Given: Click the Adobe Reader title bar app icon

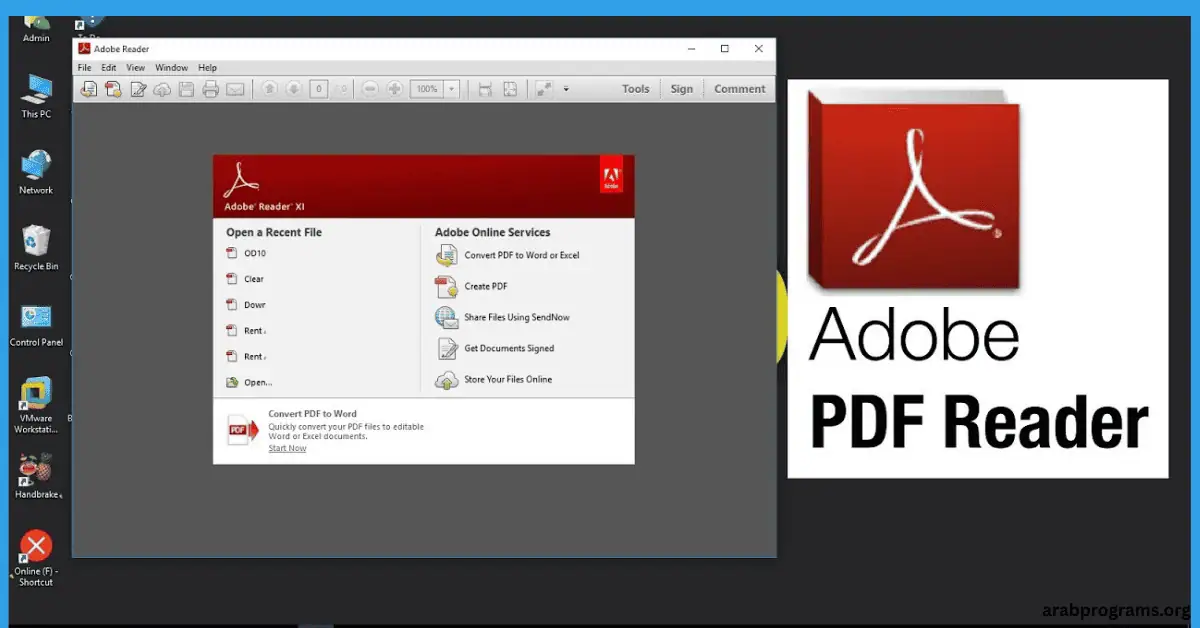Looking at the screenshot, I should [85, 48].
